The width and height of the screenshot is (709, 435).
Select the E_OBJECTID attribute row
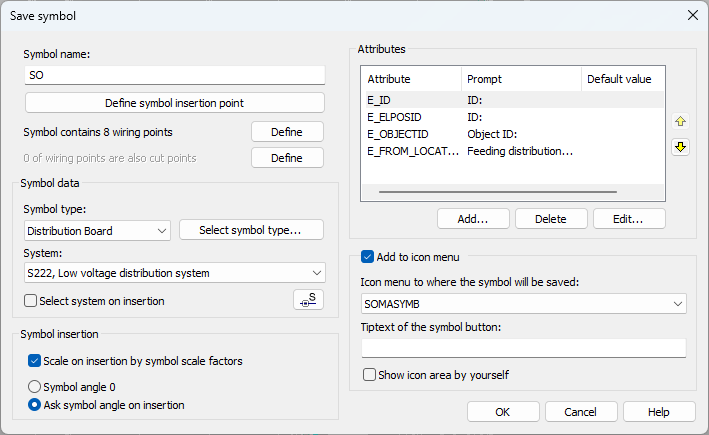513,134
